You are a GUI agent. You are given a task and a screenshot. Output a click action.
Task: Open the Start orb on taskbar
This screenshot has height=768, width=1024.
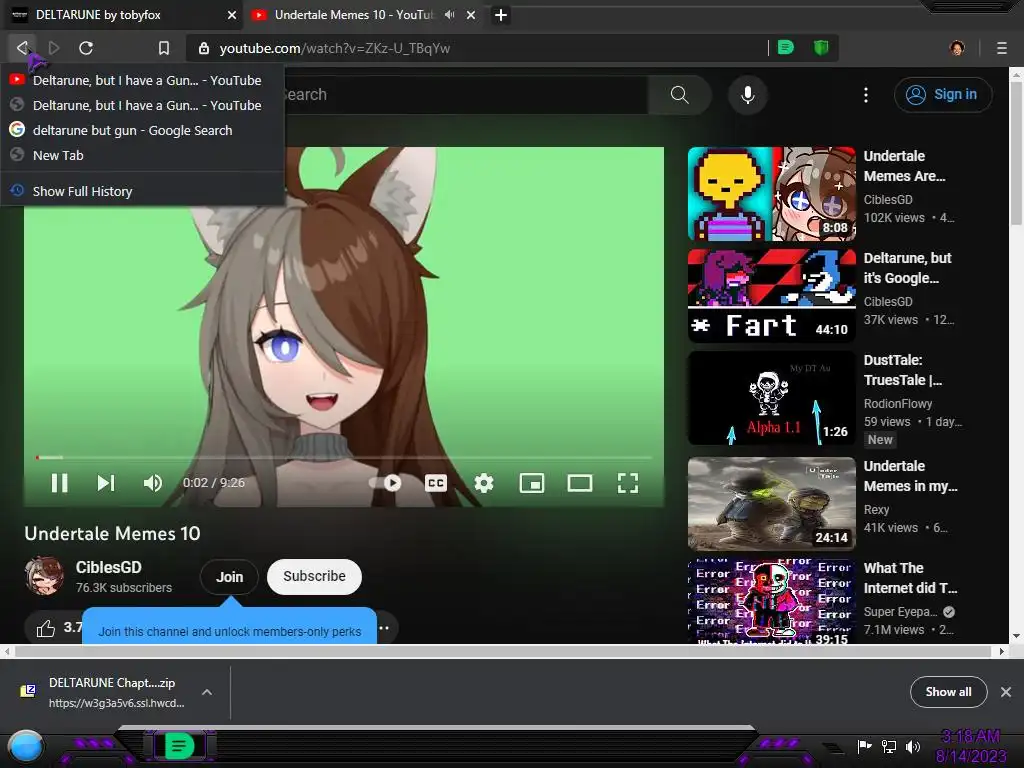coord(26,747)
